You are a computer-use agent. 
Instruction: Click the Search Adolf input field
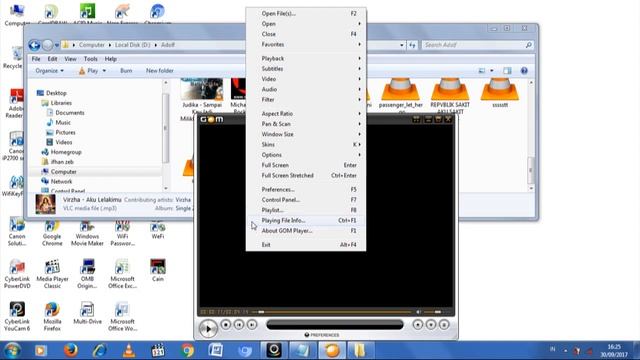(477, 45)
